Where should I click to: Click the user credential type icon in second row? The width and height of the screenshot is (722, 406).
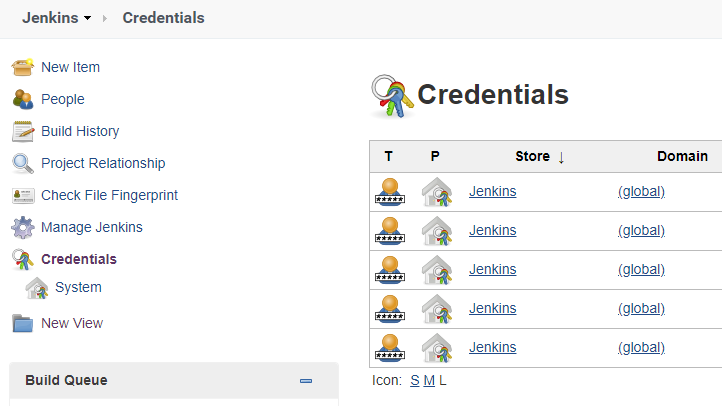(x=390, y=231)
